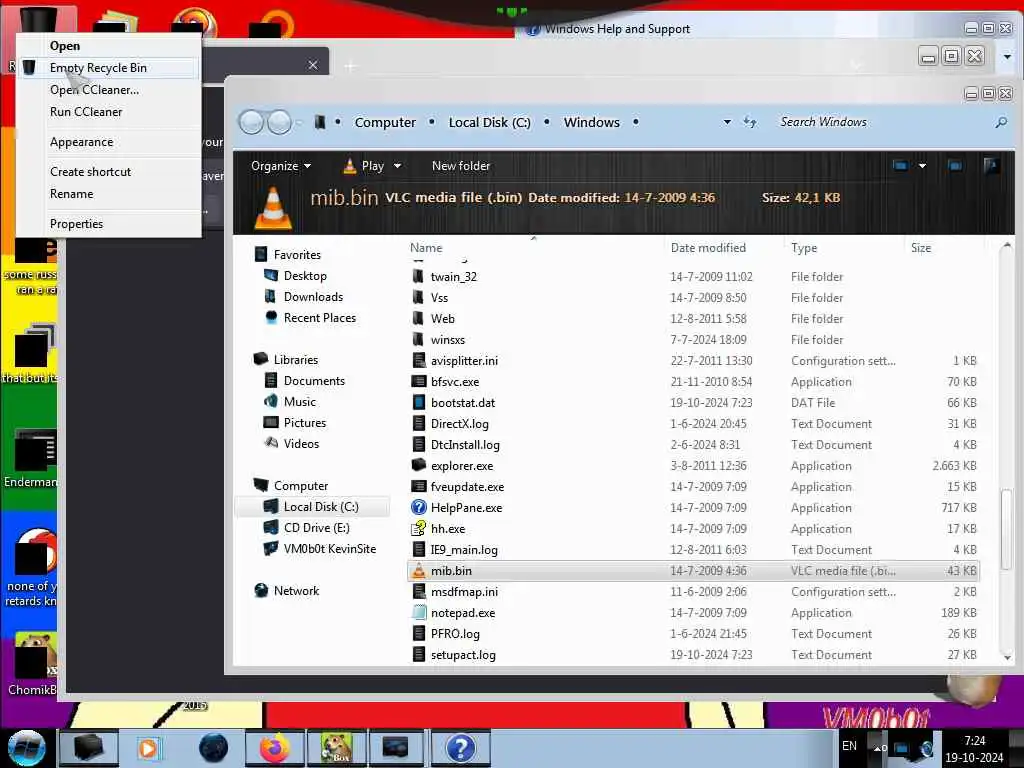Expand the recent pages arrow beside Forward

tap(299, 122)
